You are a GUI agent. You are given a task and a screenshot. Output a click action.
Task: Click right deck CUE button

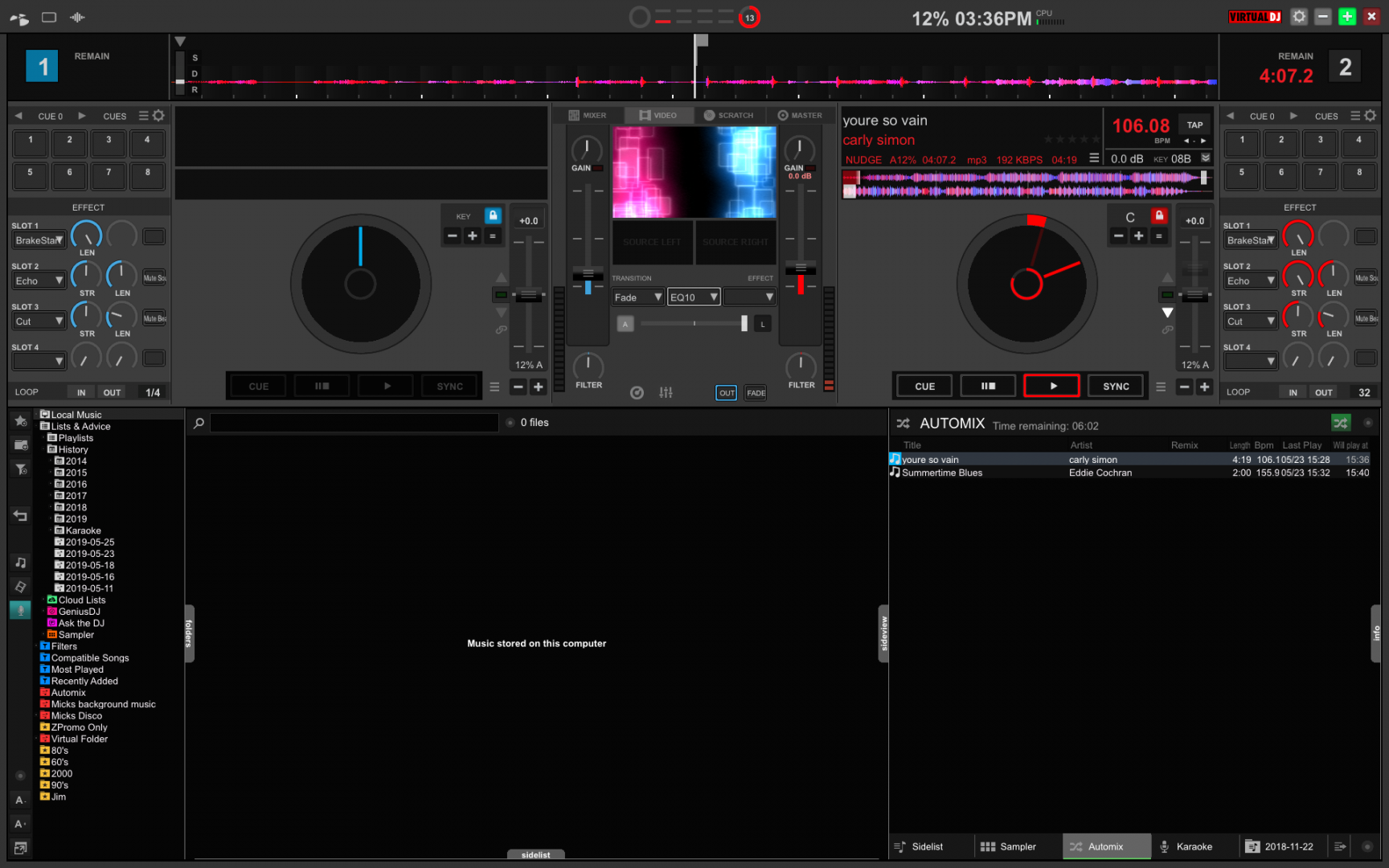pos(924,387)
